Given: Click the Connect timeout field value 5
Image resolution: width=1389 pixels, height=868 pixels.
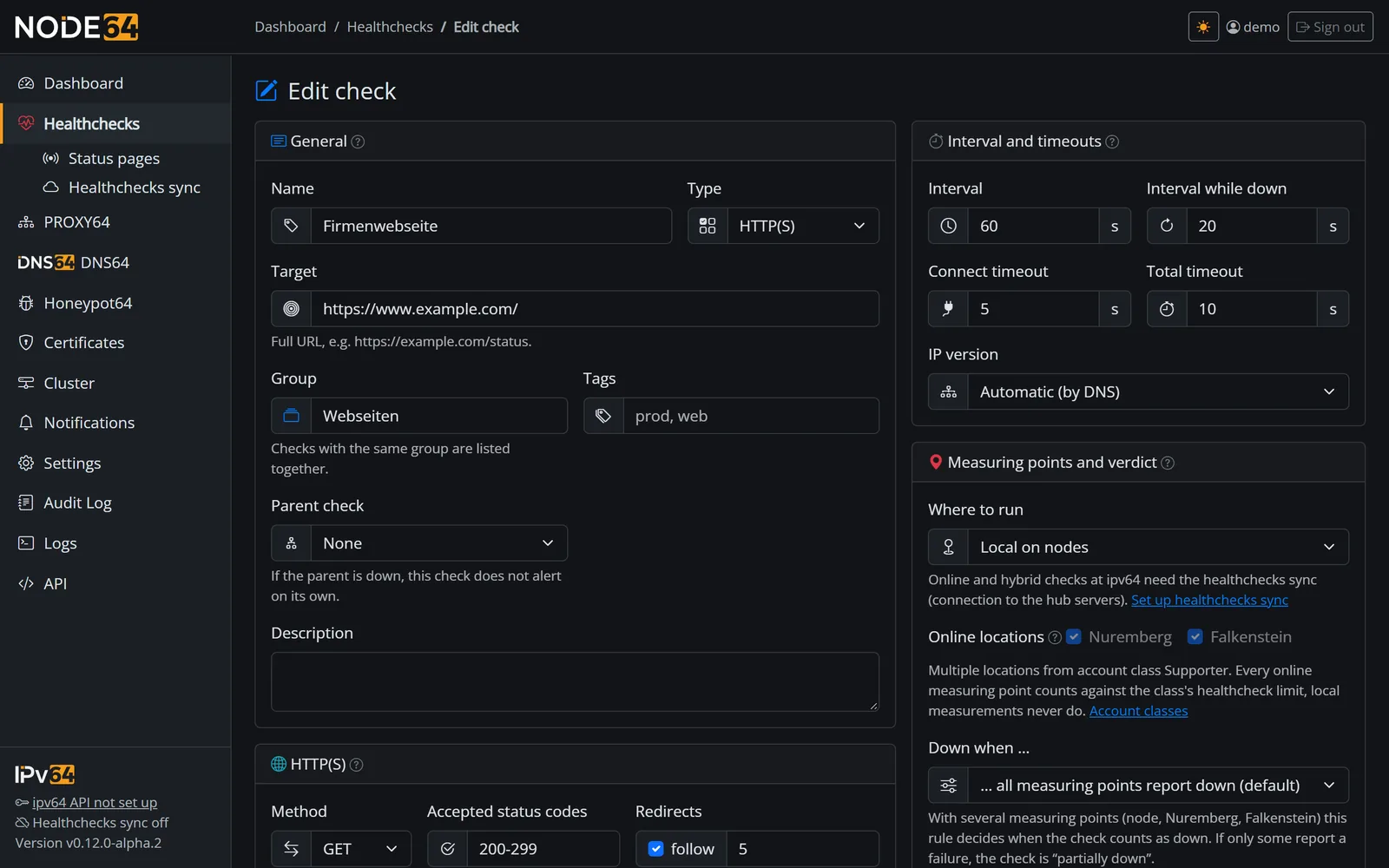Looking at the screenshot, I should (1033, 309).
